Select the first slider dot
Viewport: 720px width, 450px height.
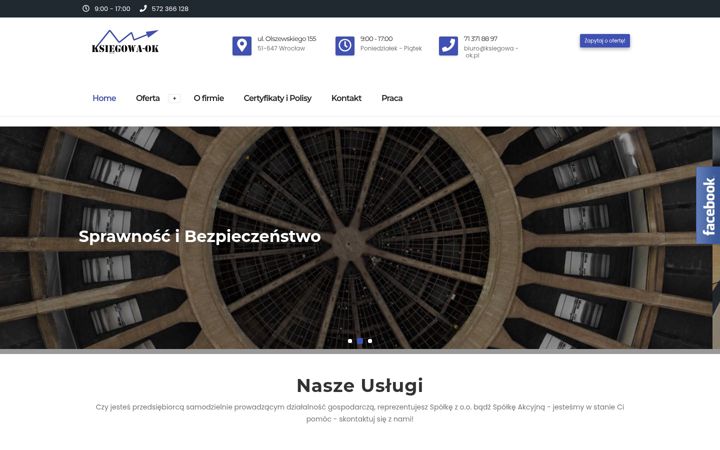coord(350,341)
